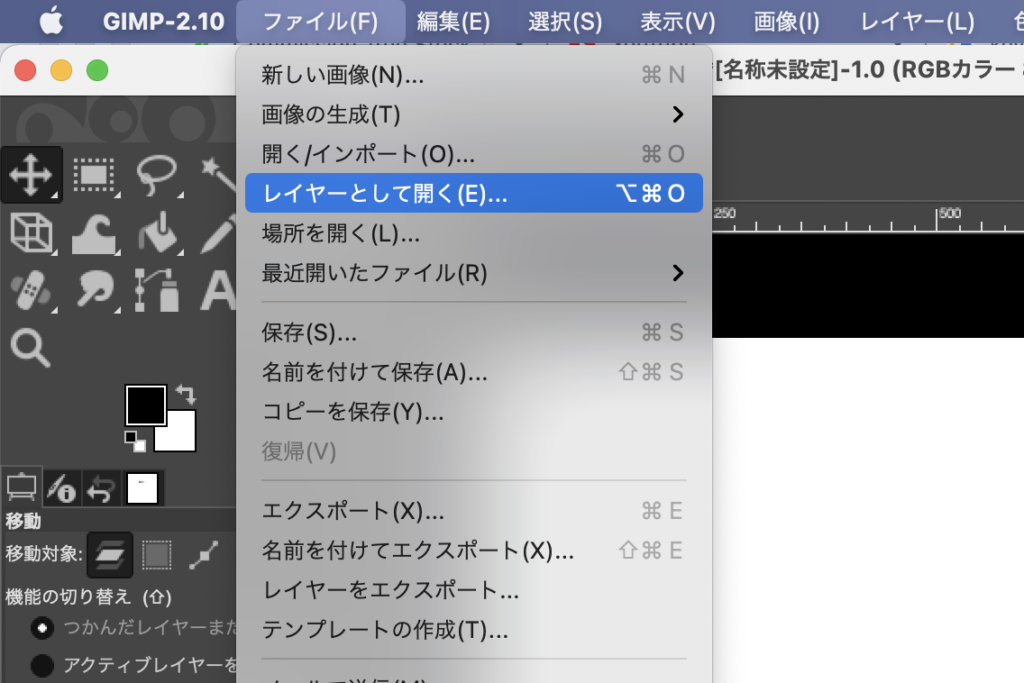Select the Bucket Fill tool

157,233
